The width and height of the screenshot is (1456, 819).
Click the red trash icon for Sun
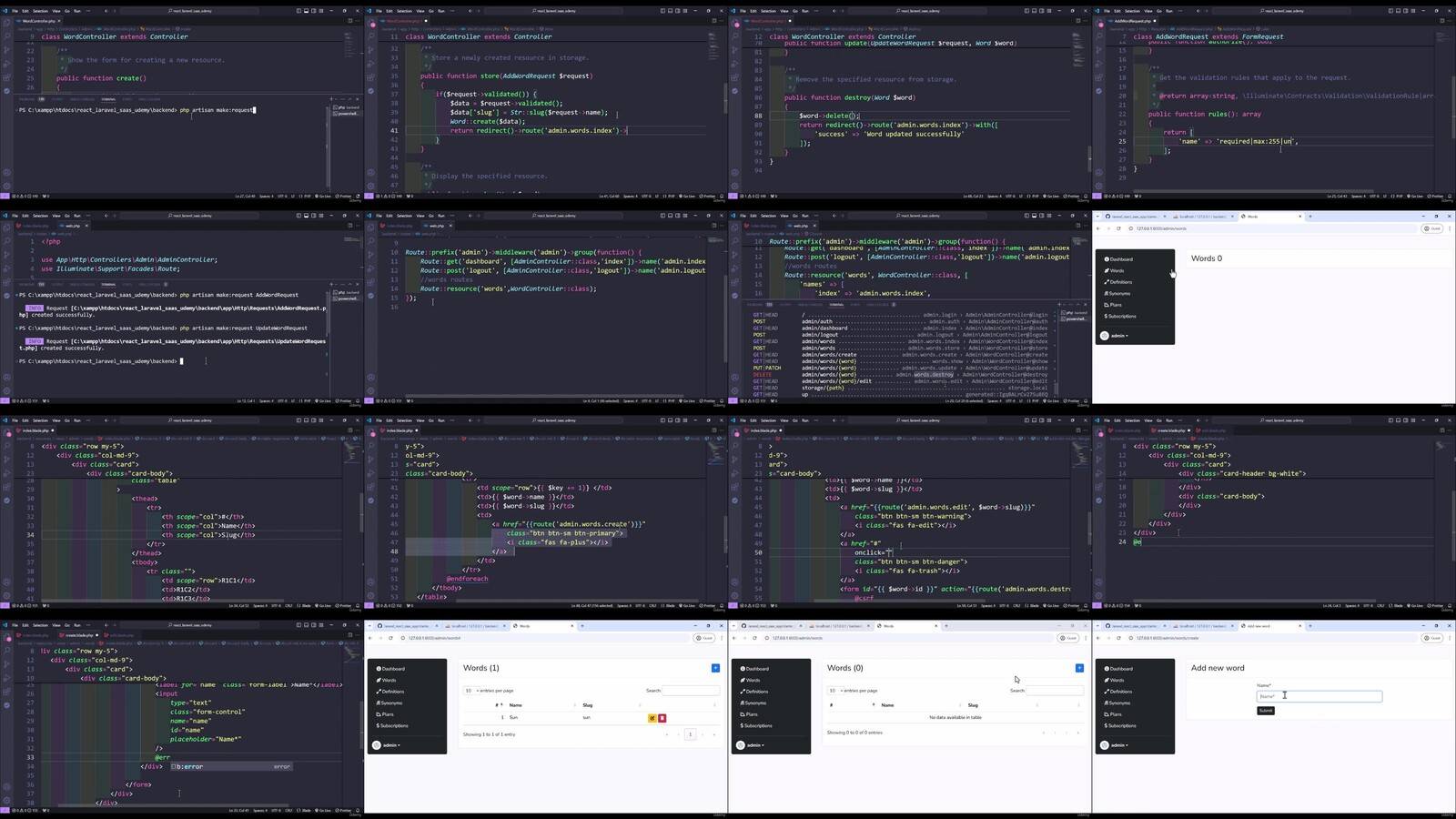[x=662, y=718]
